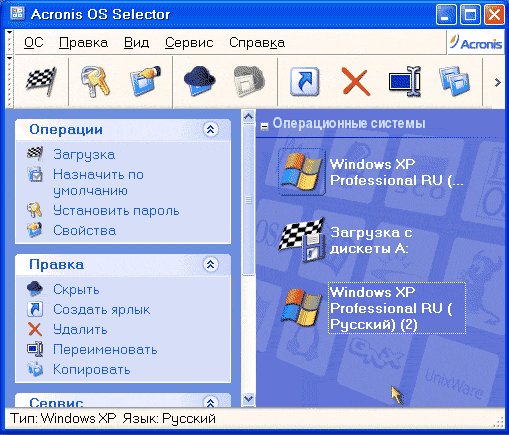Click the sidebar scrollbar thumb
Screen dimensions: 509x435
coord(248,200)
